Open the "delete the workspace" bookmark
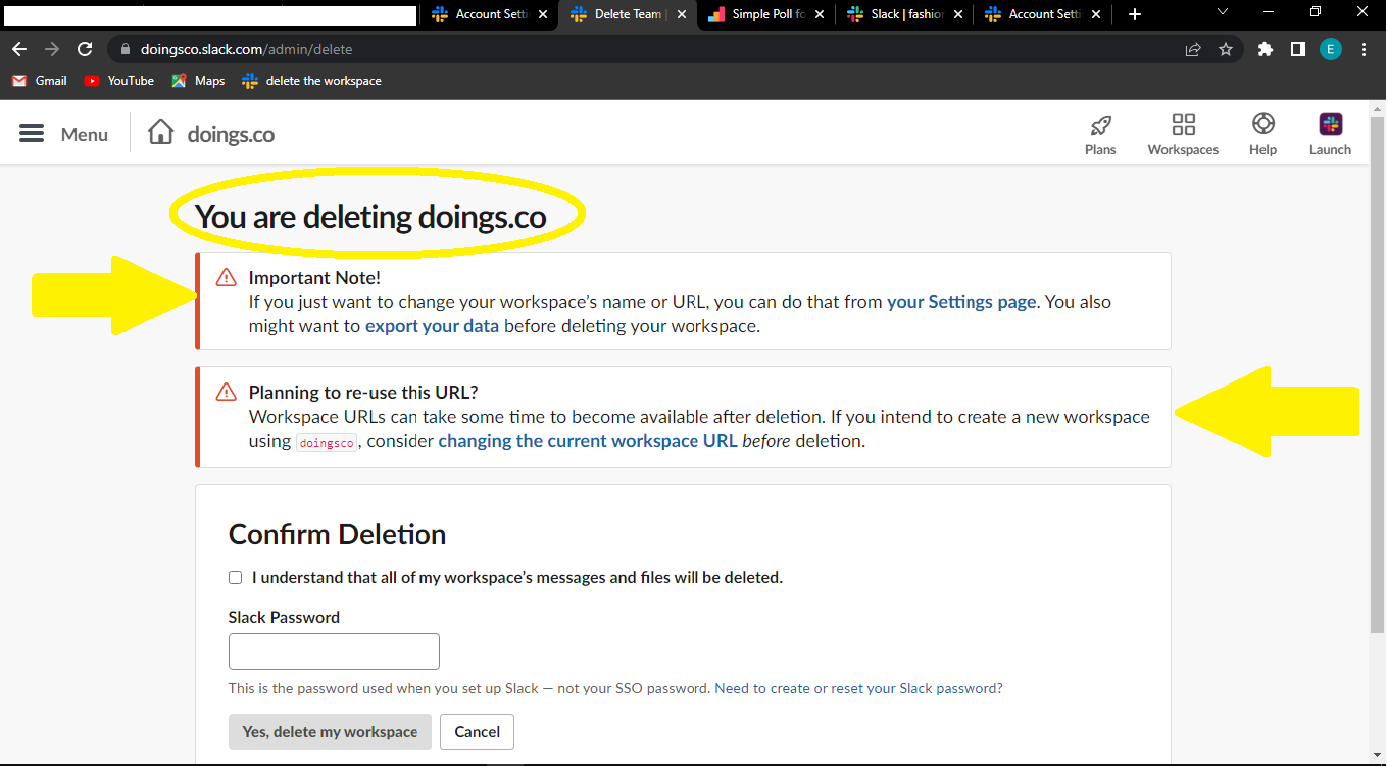This screenshot has height=768, width=1388. click(312, 81)
